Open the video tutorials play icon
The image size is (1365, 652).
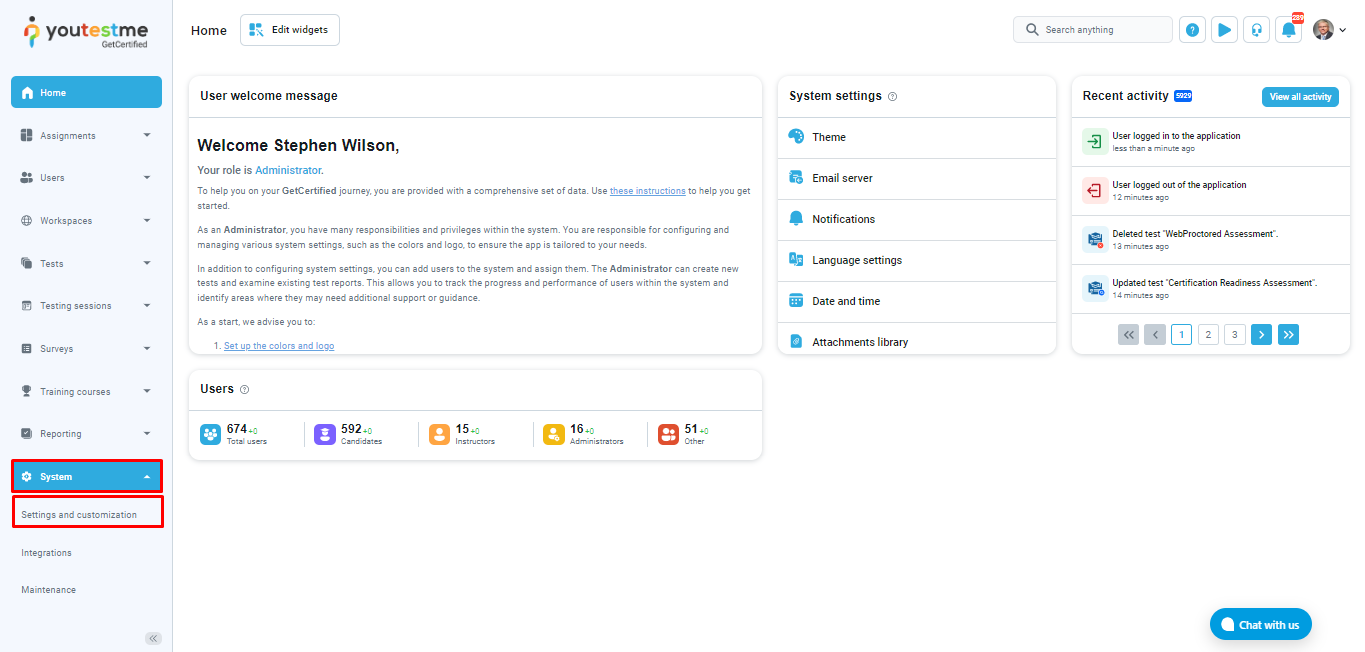point(1224,30)
